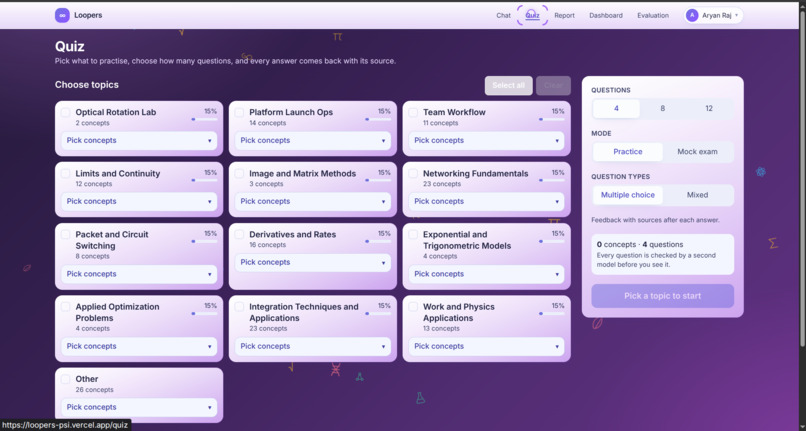Click 'Feedback with sources after each answer.' text
The width and height of the screenshot is (806, 431).
[x=655, y=220]
